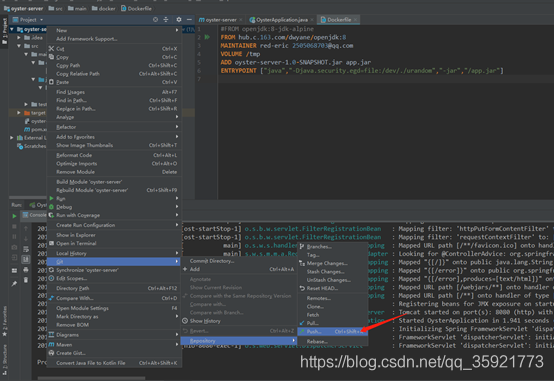Click Push in Repository submenu
The height and width of the screenshot is (381, 554).
[x=333, y=332]
